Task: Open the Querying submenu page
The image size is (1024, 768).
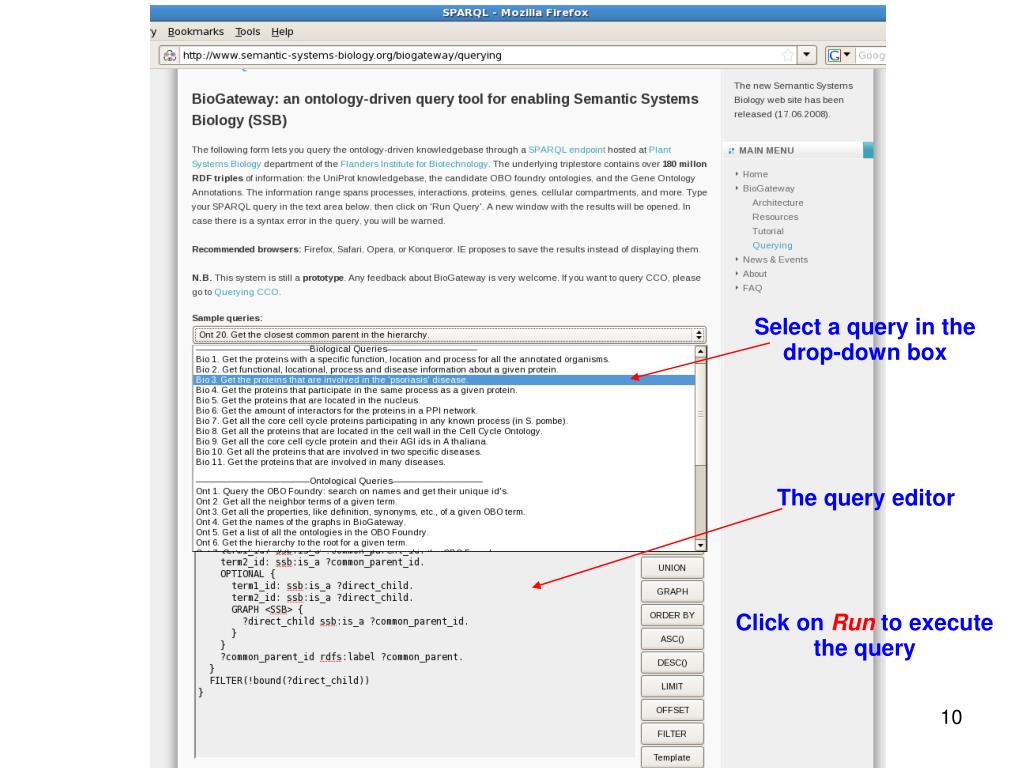Action: [x=772, y=246]
